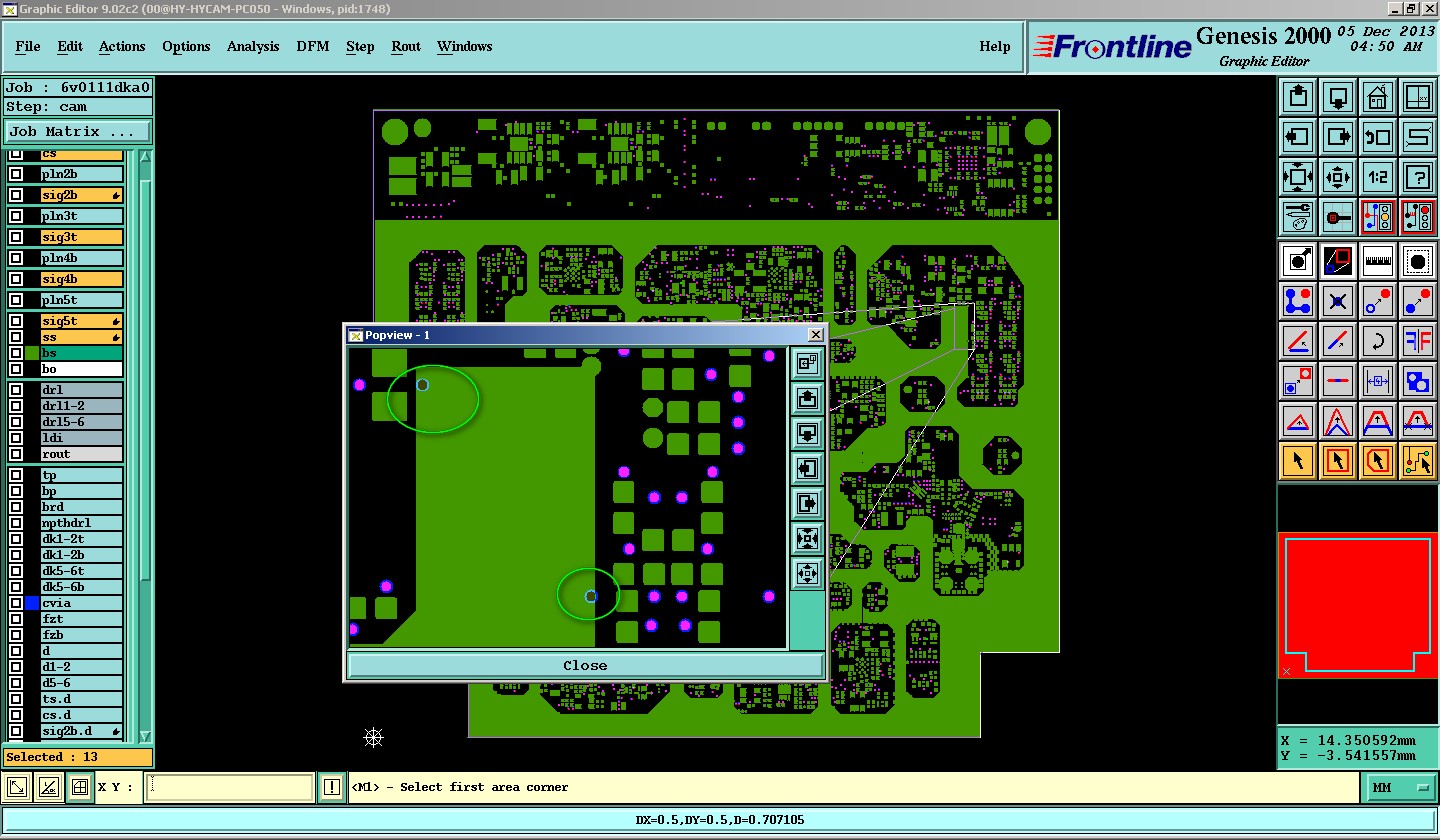Click the home view icon
This screenshot has height=840, width=1440.
click(x=1378, y=98)
